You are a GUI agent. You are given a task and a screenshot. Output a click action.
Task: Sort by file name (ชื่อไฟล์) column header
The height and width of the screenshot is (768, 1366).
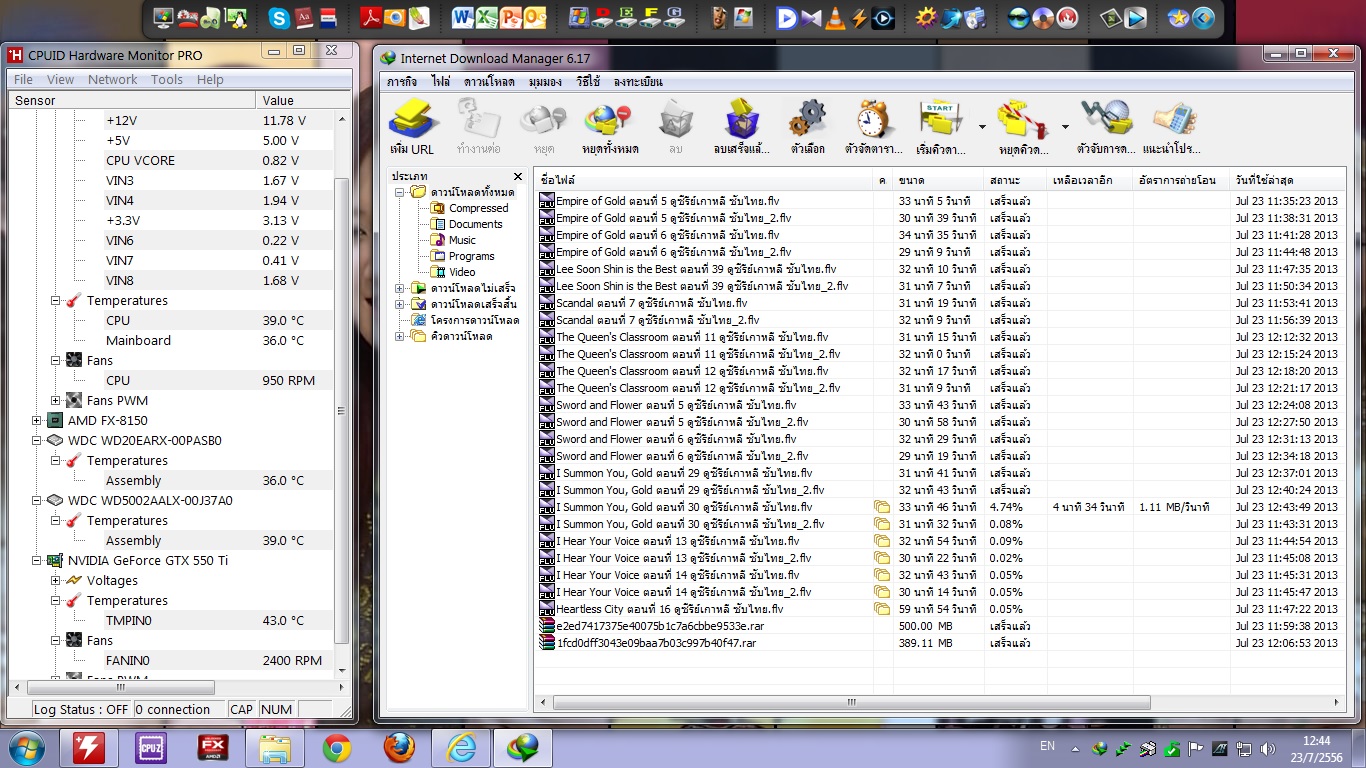click(704, 180)
